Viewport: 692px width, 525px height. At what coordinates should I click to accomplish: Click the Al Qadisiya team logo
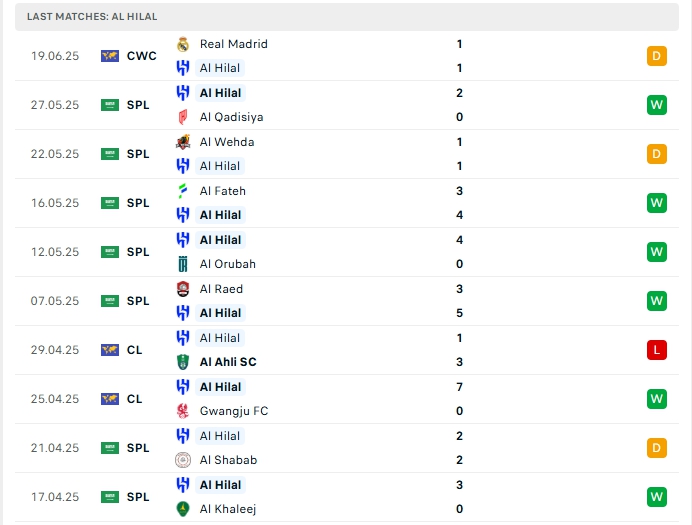(x=183, y=117)
